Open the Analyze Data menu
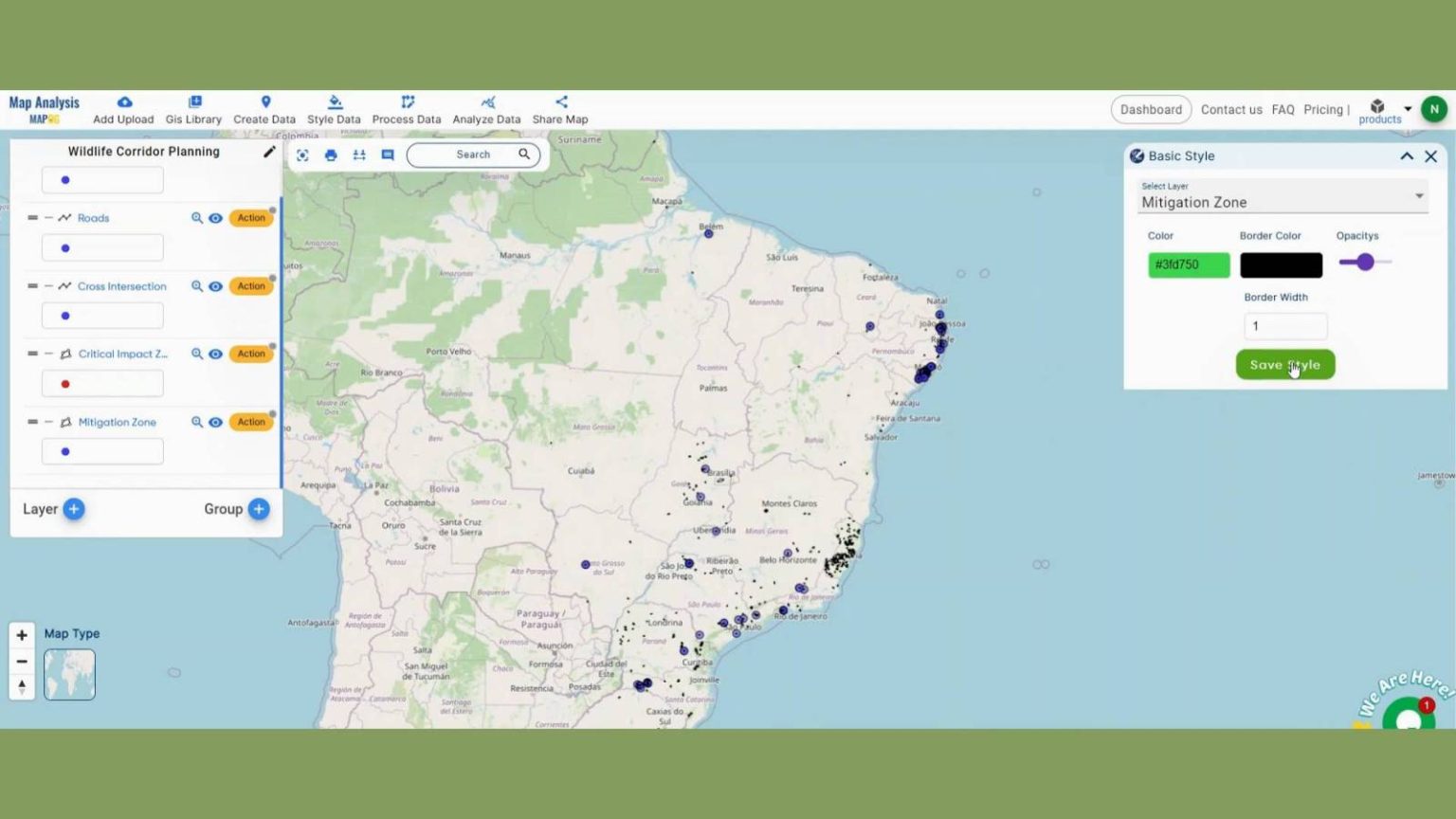This screenshot has width=1456, height=819. pos(486,110)
